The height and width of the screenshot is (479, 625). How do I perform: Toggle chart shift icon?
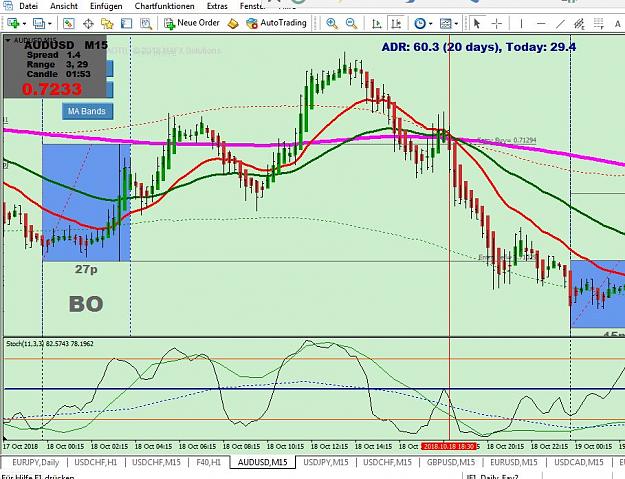396,24
